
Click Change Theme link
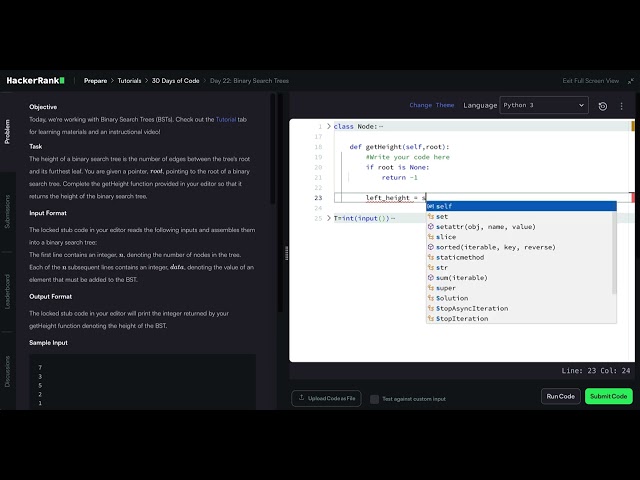pos(432,105)
